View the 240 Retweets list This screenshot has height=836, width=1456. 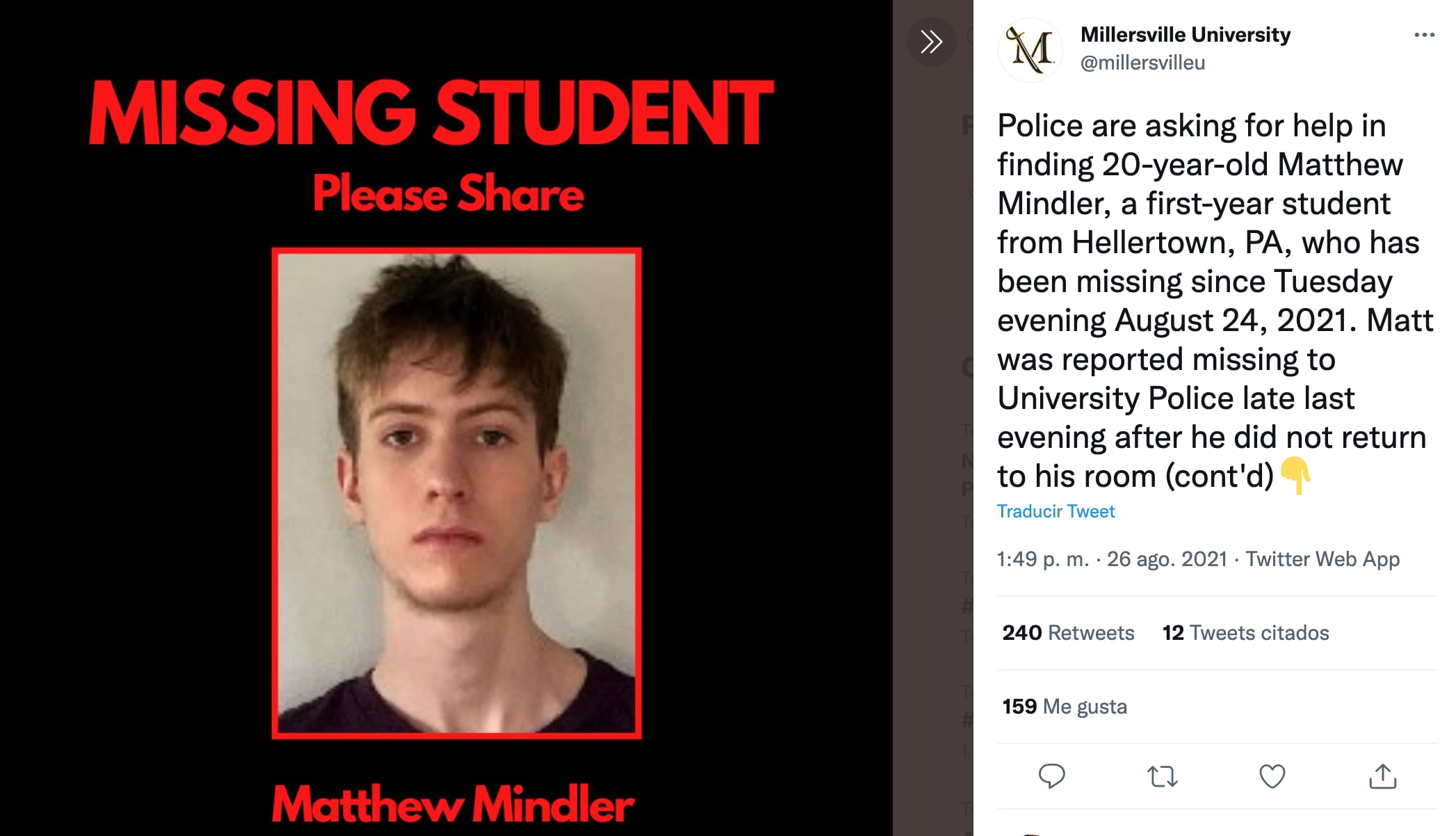pos(1068,633)
